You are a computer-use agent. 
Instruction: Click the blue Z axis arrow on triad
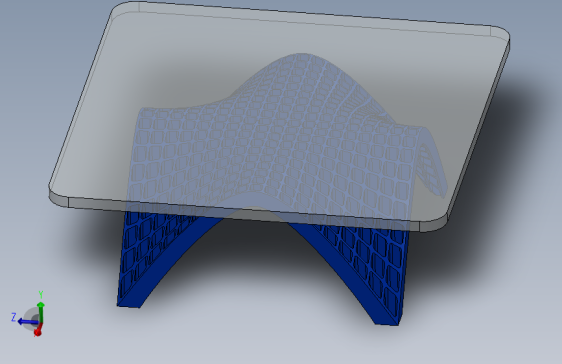[x=28, y=322]
